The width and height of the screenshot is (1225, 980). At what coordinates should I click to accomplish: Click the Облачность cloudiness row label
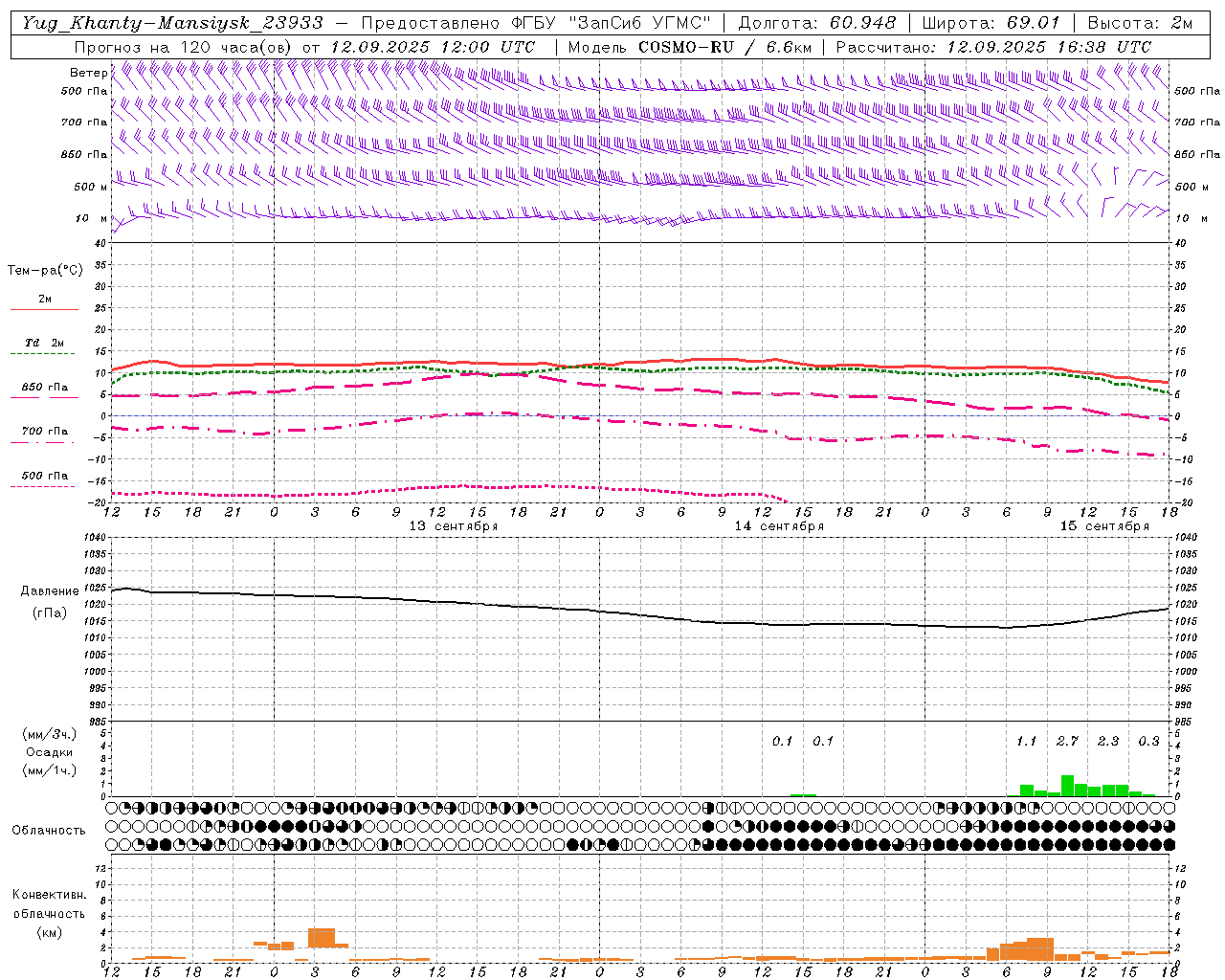[49, 831]
